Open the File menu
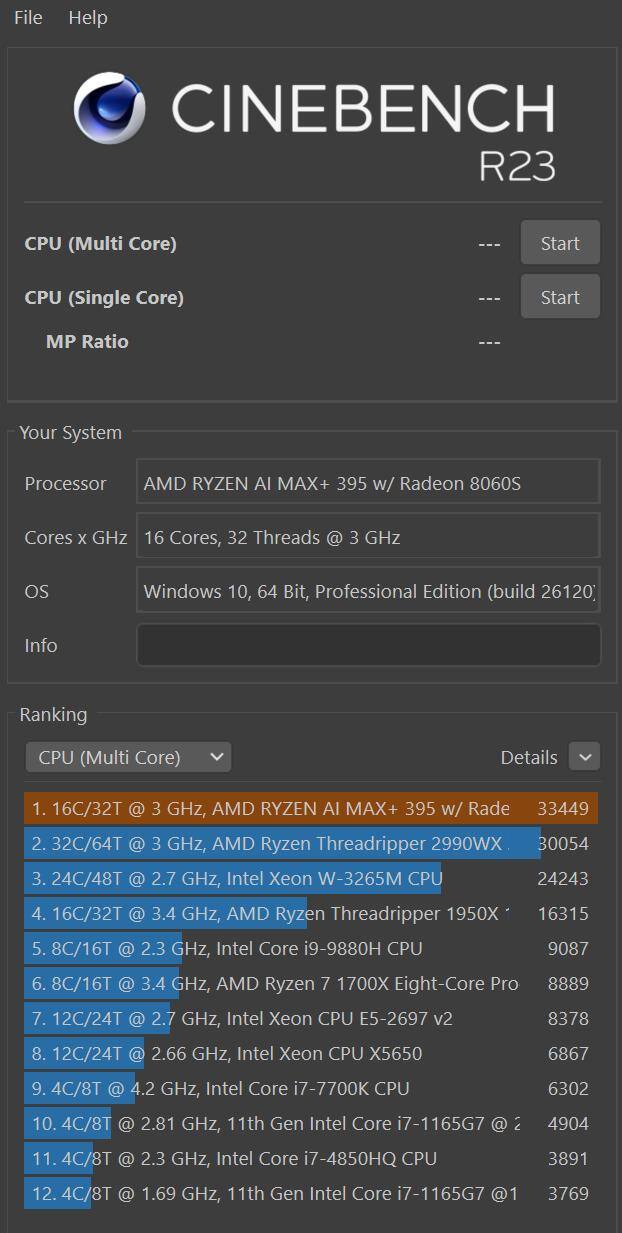Screen dimensions: 622x1233 click(x=28, y=18)
